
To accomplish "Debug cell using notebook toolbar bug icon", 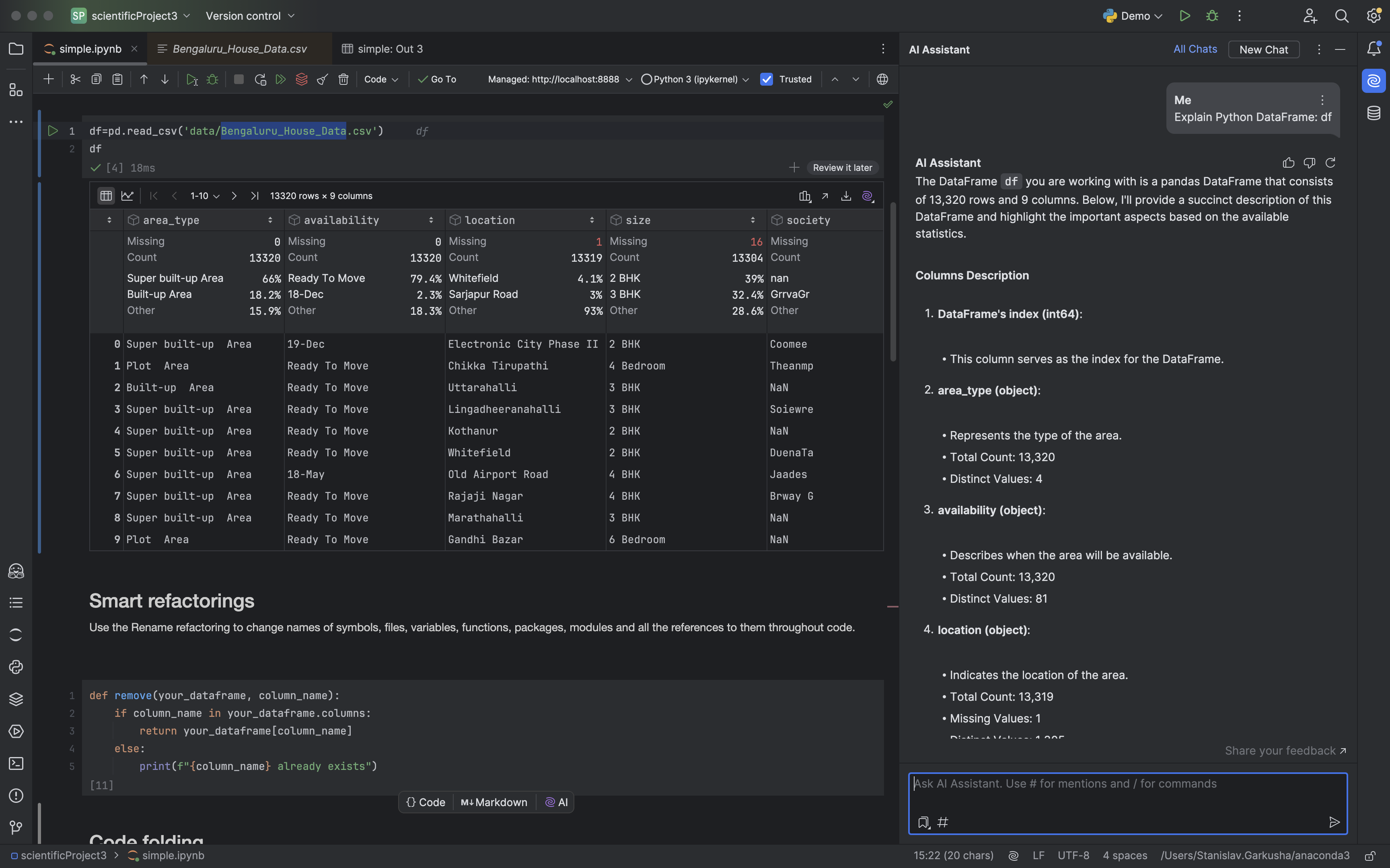I will tap(212, 79).
